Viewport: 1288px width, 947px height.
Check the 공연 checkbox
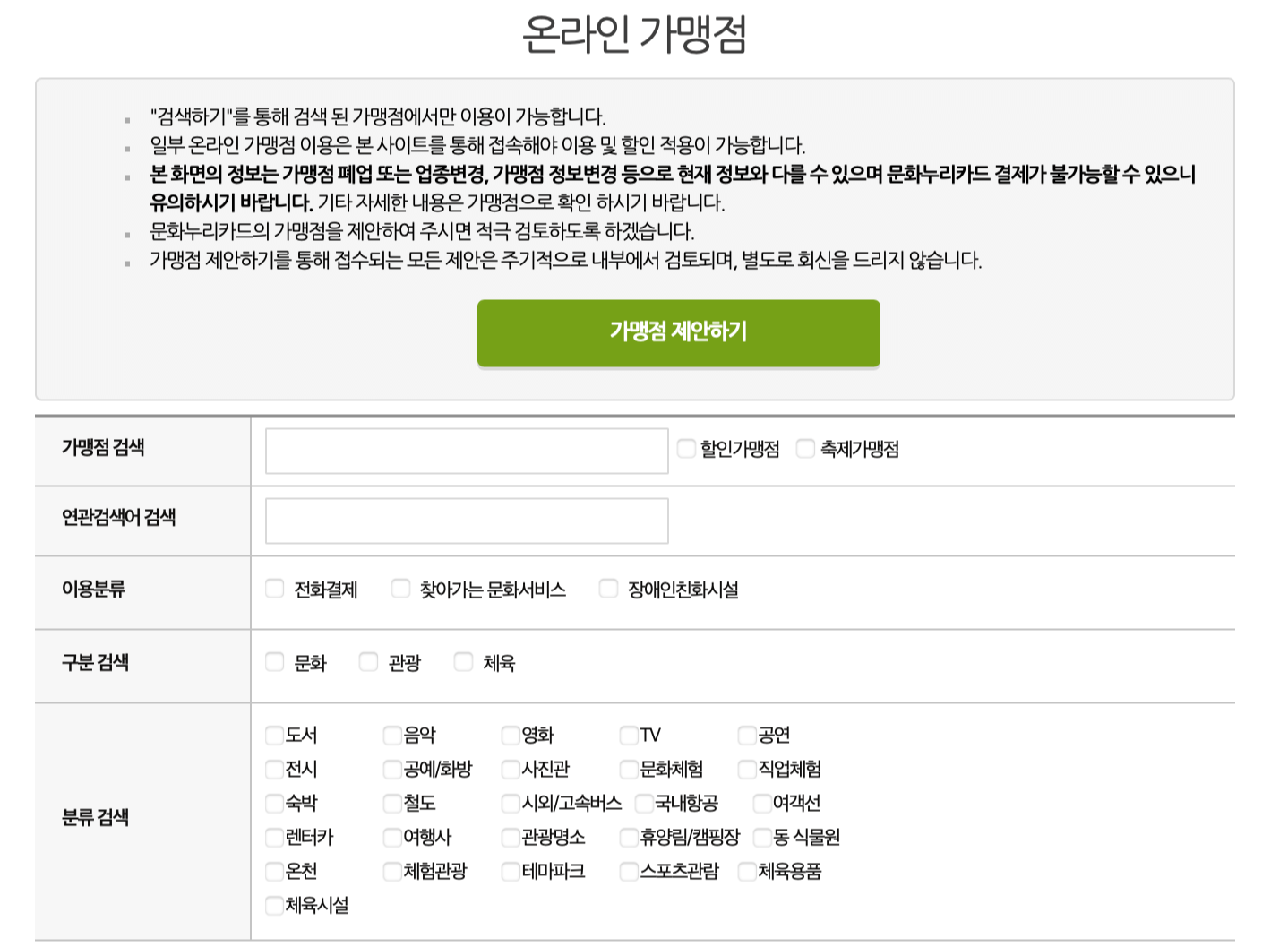coord(746,735)
